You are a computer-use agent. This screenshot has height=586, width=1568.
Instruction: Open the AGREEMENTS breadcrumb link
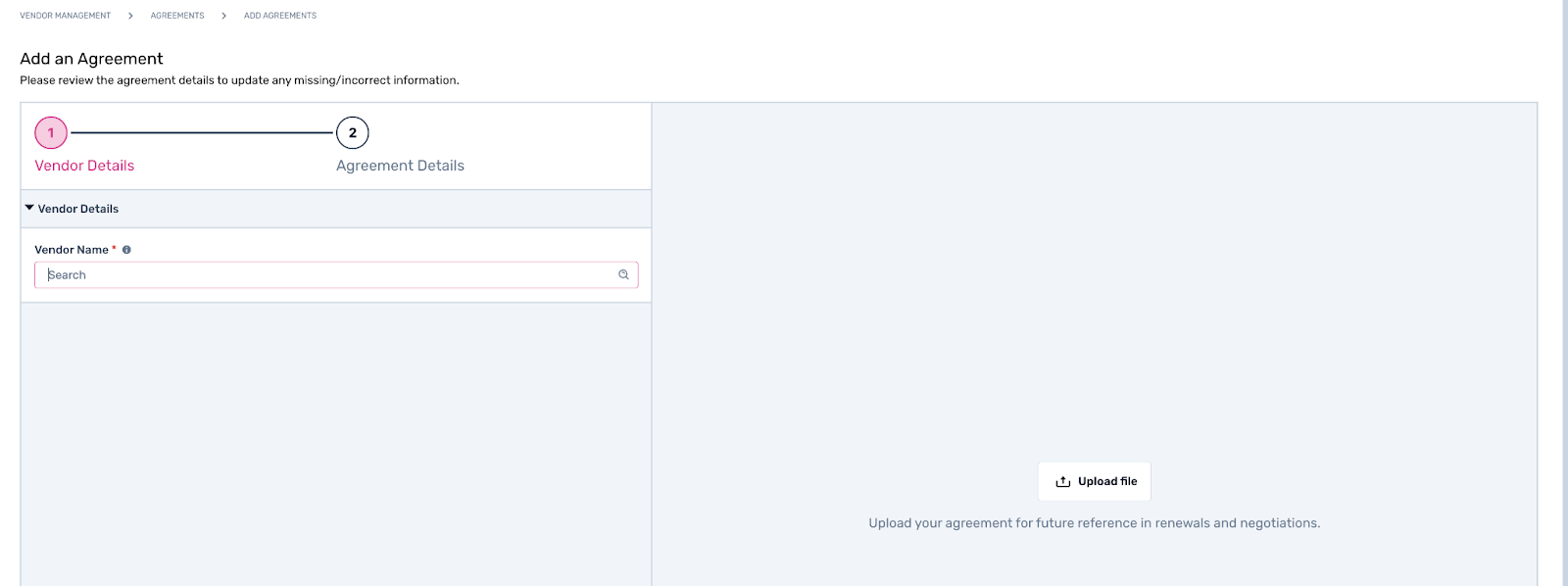[x=177, y=16]
